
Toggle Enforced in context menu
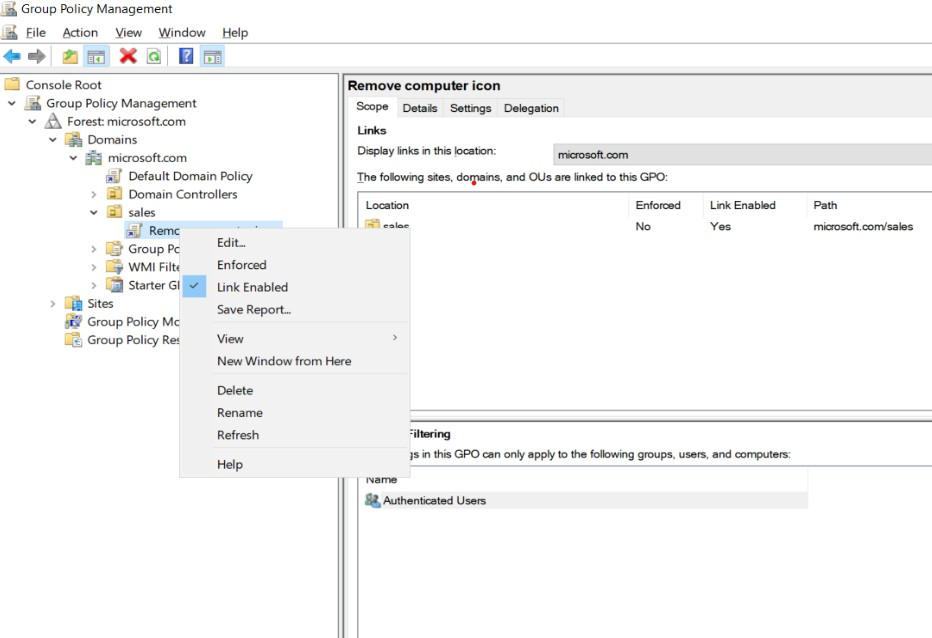295,265
